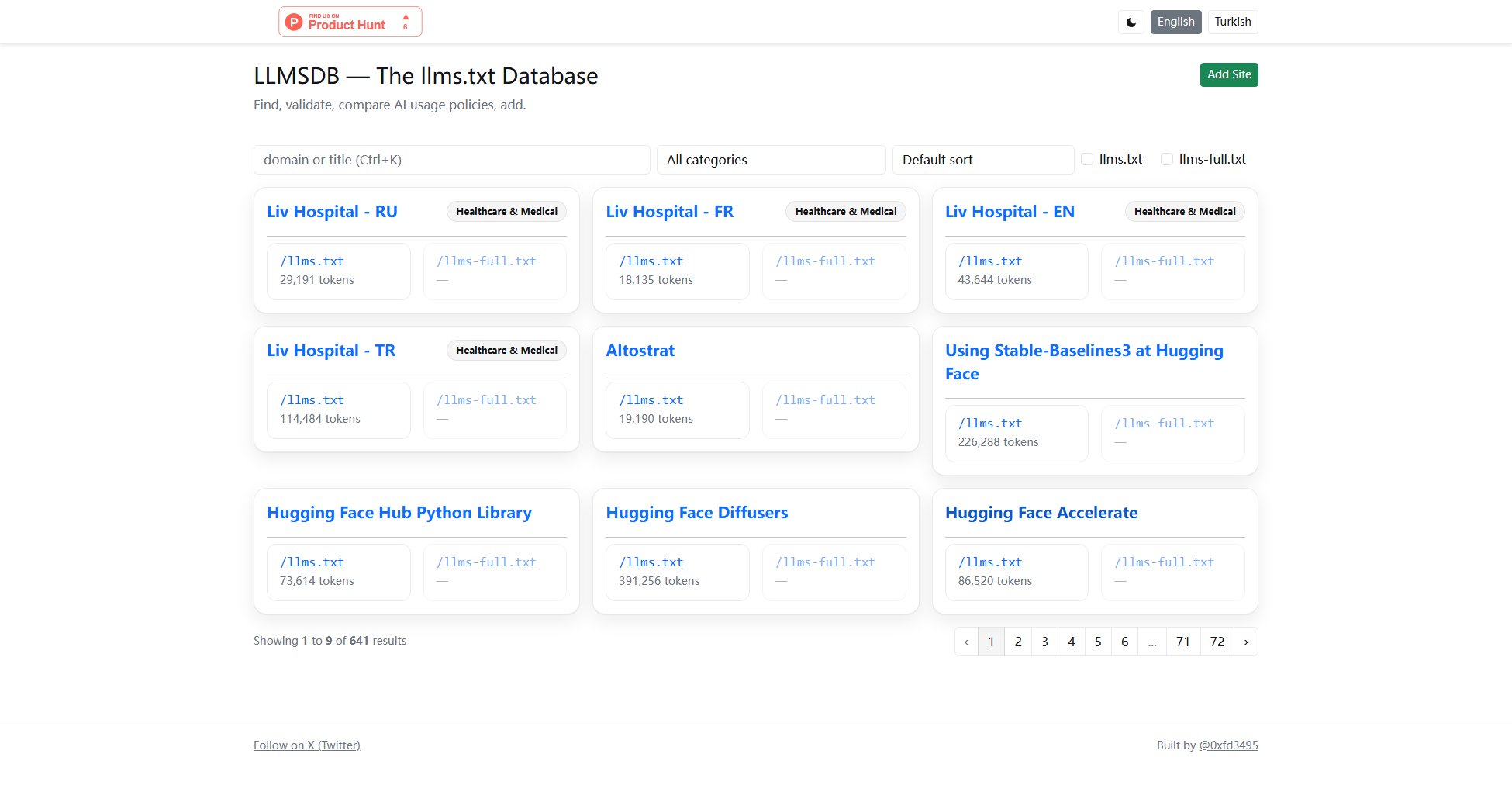Click /llms-full.txt box in Liv Hospital - TR card
Viewport: 1512px width, 799px height.
495,410
